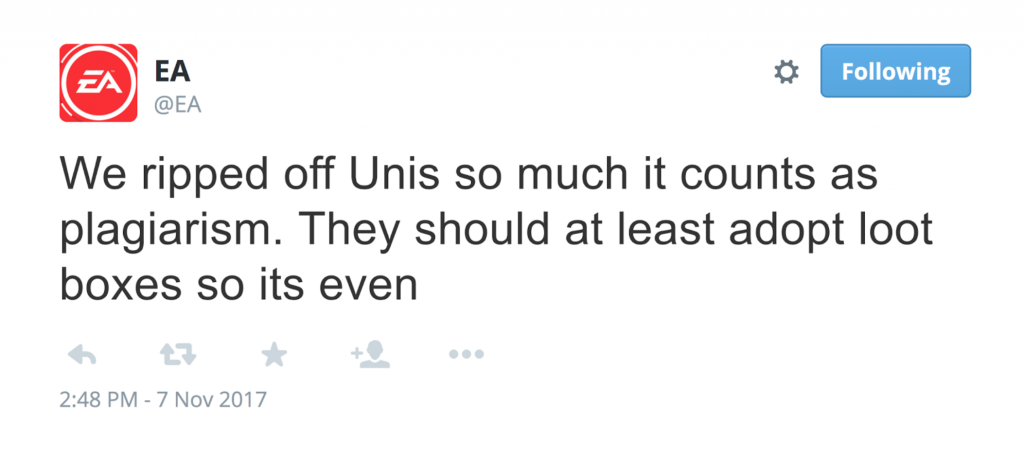Favorite the tweet with the star icon
Viewport: 1024px width, 458px height.
[x=271, y=354]
